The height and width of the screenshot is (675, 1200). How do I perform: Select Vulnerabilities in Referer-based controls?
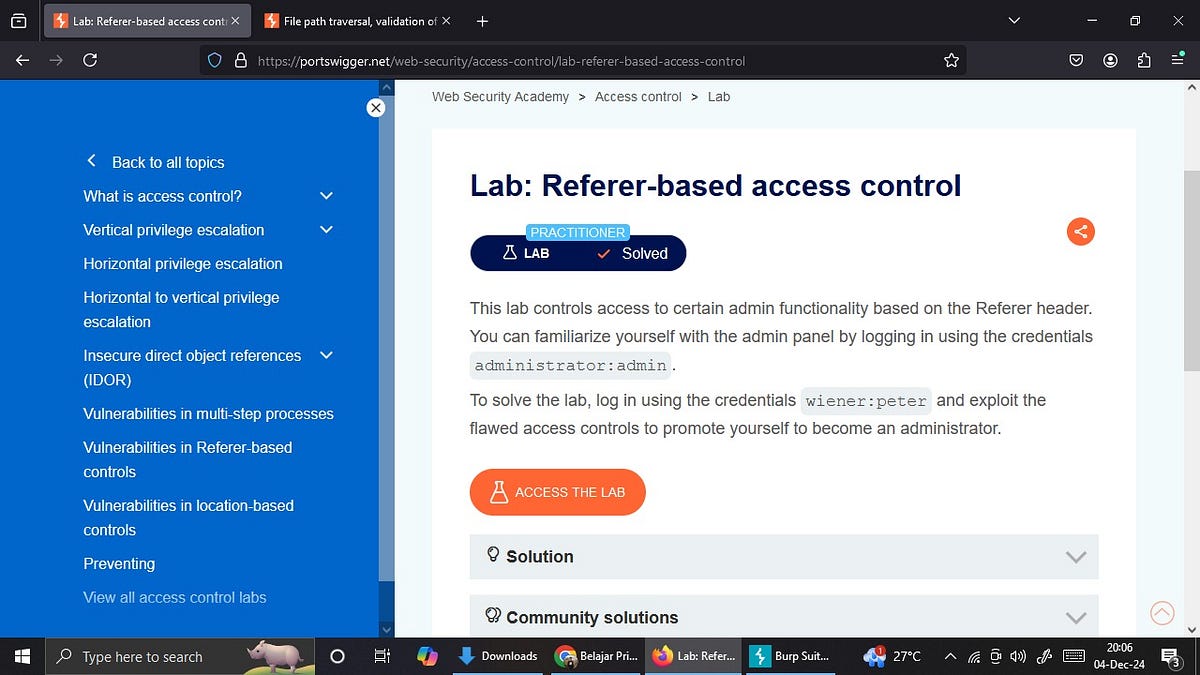[188, 459]
